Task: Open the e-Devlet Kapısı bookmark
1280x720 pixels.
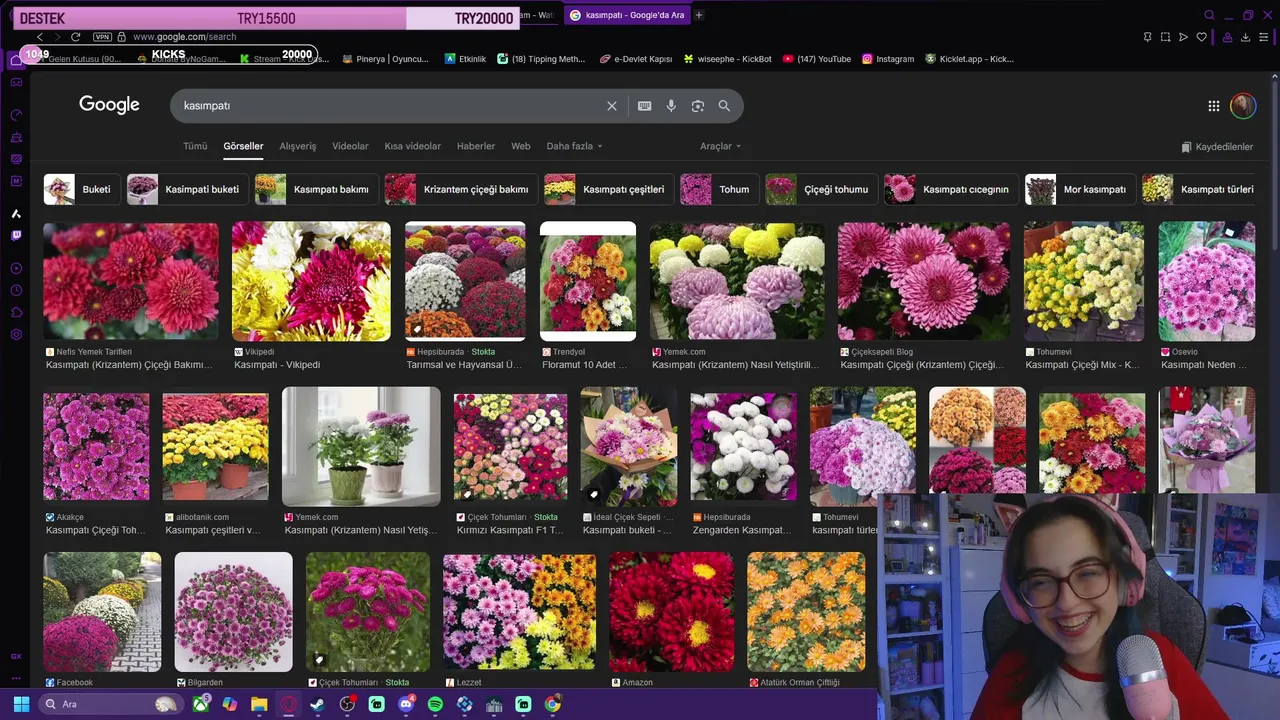Action: [x=636, y=59]
